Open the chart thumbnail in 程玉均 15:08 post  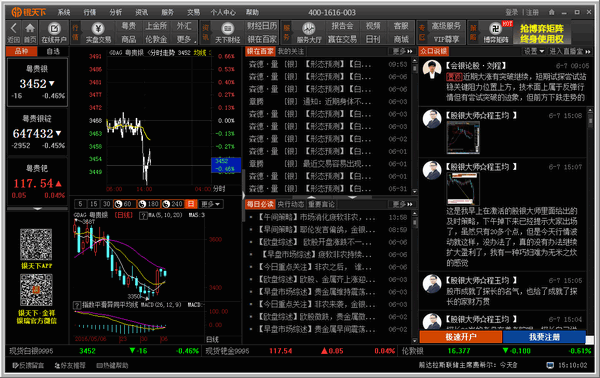tap(463, 137)
